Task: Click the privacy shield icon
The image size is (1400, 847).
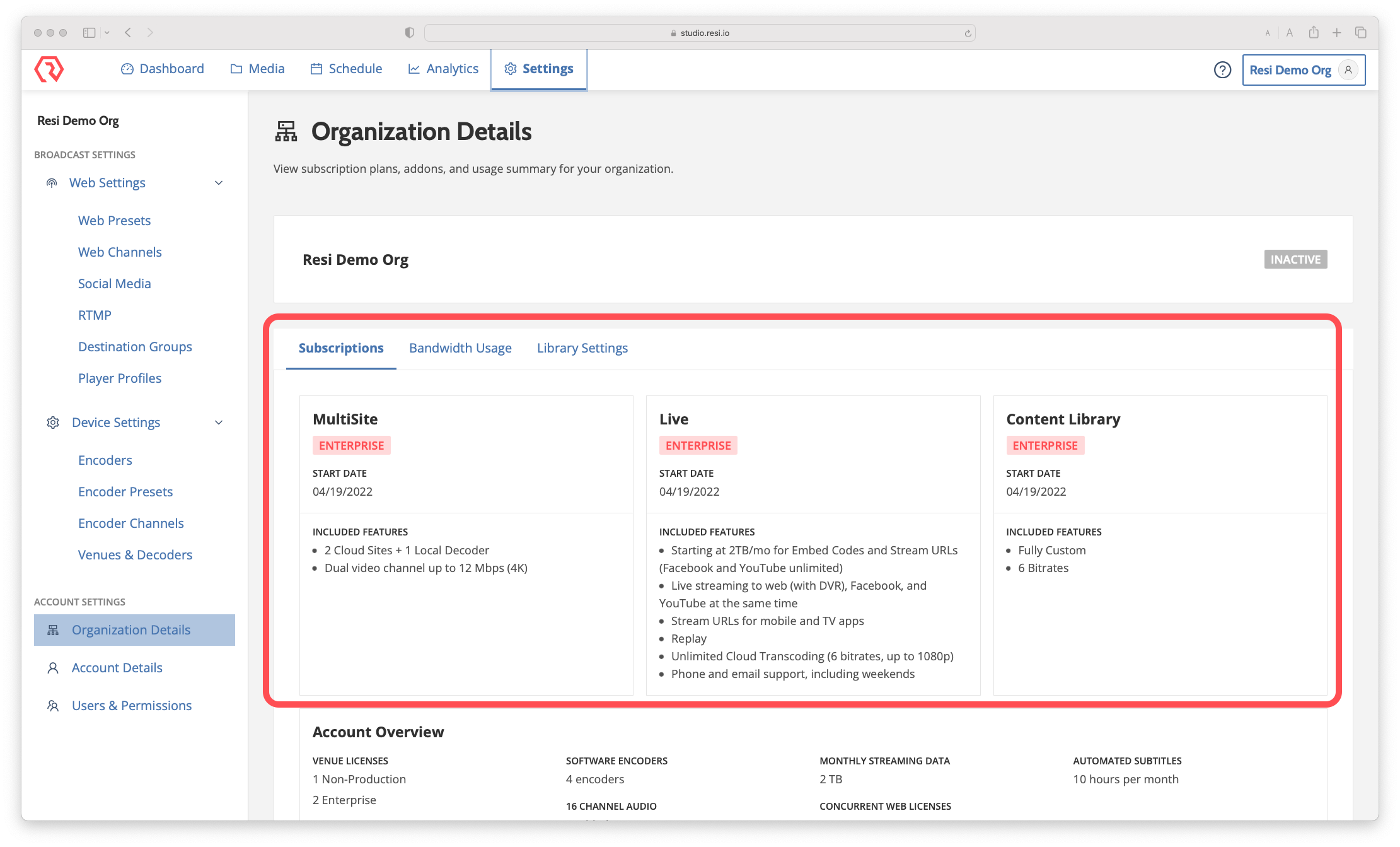Action: [x=410, y=33]
